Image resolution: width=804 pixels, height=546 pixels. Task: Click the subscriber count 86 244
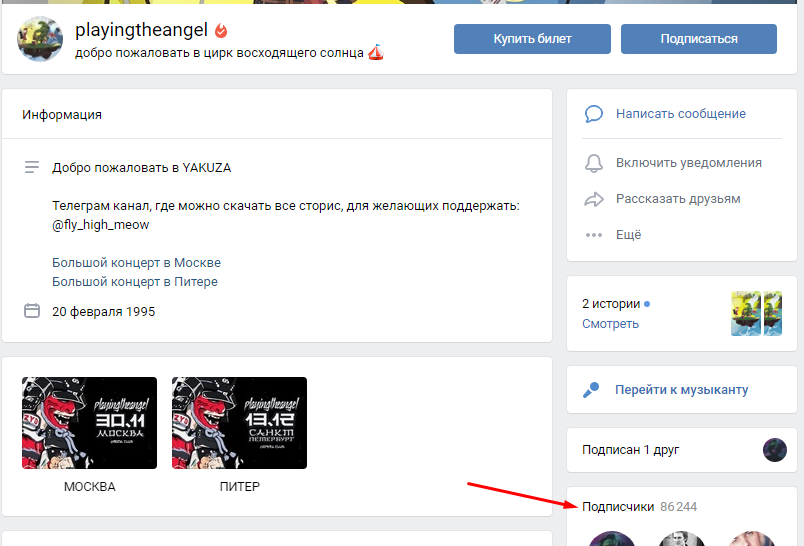[x=679, y=507]
